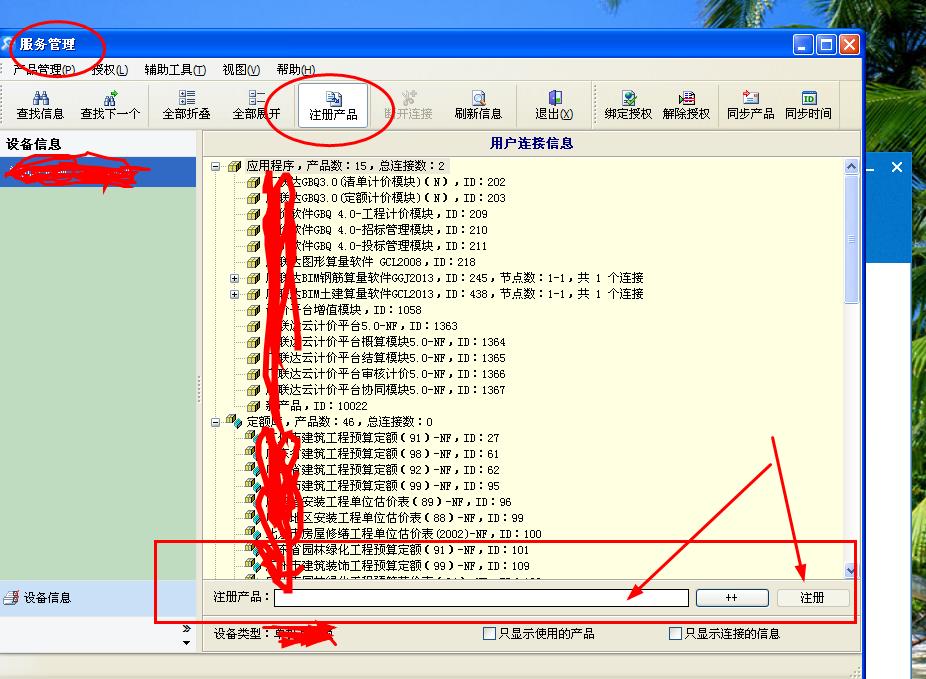This screenshot has height=679, width=926.
Task: Select row 云计价平台概算模块5.0-NF，ID：1364
Action: pyautogui.click(x=386, y=342)
